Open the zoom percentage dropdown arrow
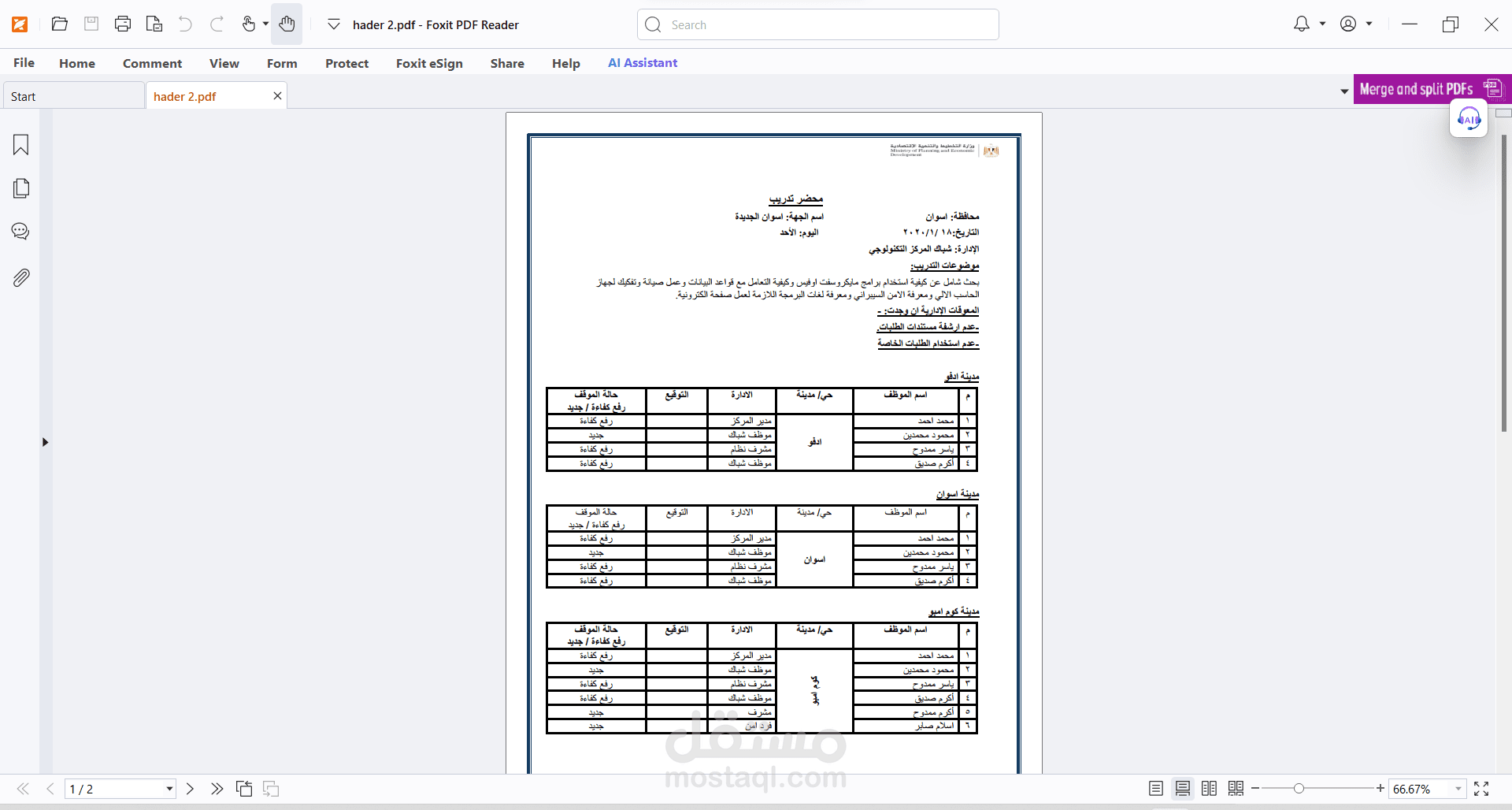Screen dimensions: 1512x810 click(1458, 789)
